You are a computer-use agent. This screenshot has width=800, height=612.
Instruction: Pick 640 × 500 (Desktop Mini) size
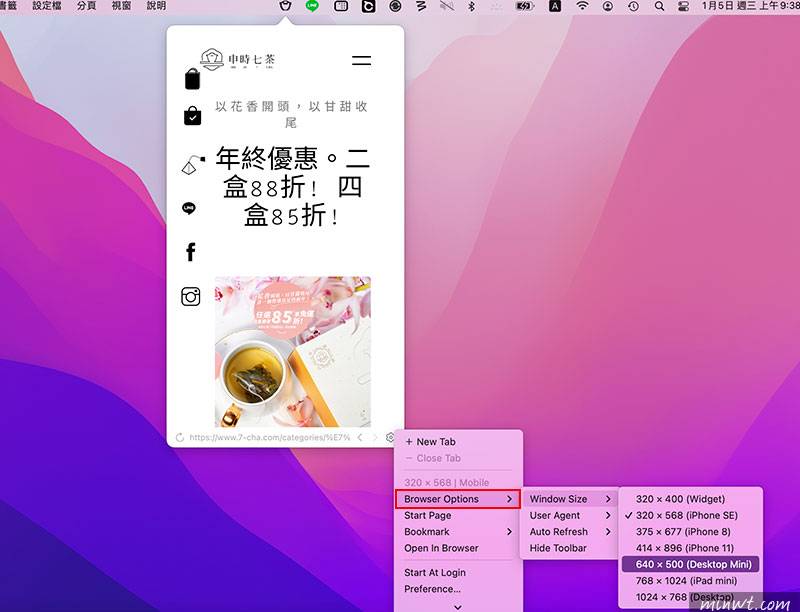[x=690, y=564]
